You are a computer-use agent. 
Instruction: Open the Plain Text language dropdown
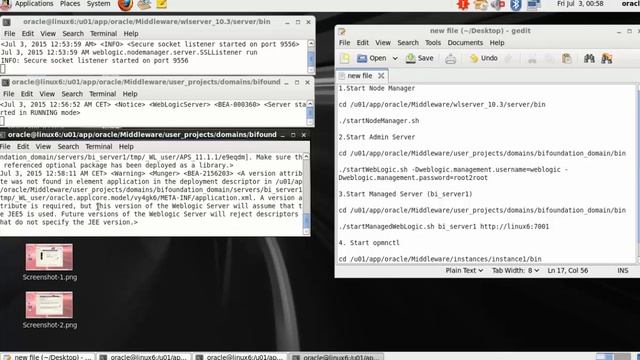[x=464, y=270]
